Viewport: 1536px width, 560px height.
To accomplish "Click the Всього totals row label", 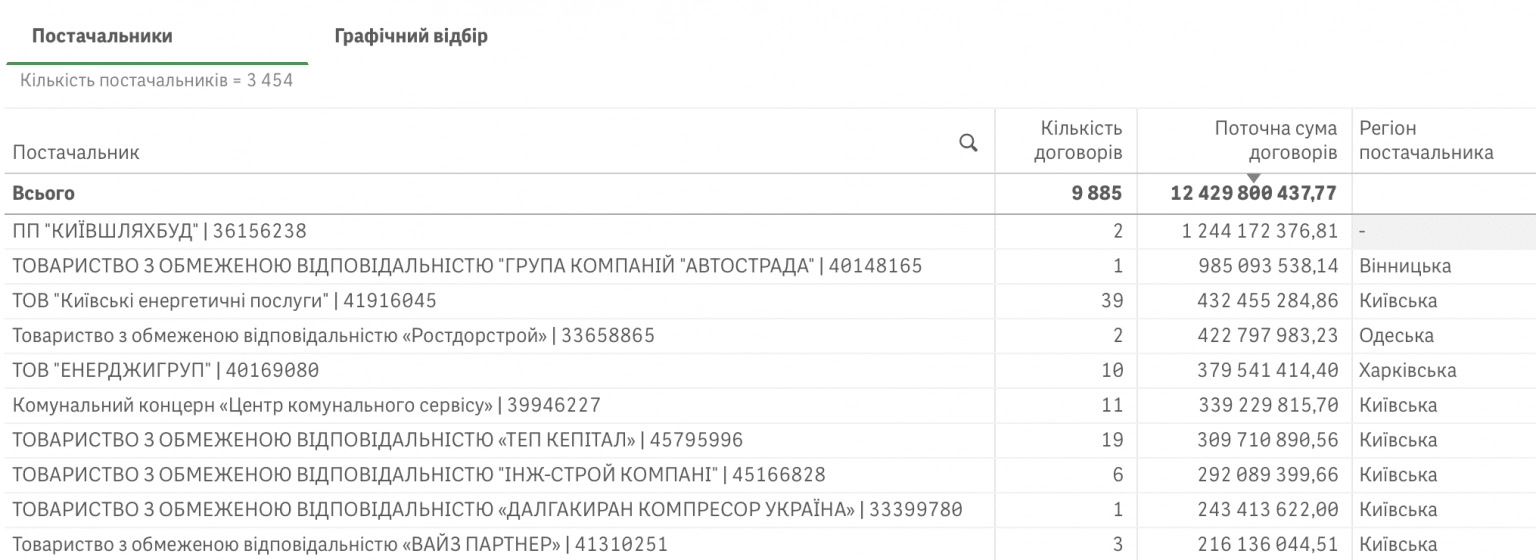I will 43,193.
